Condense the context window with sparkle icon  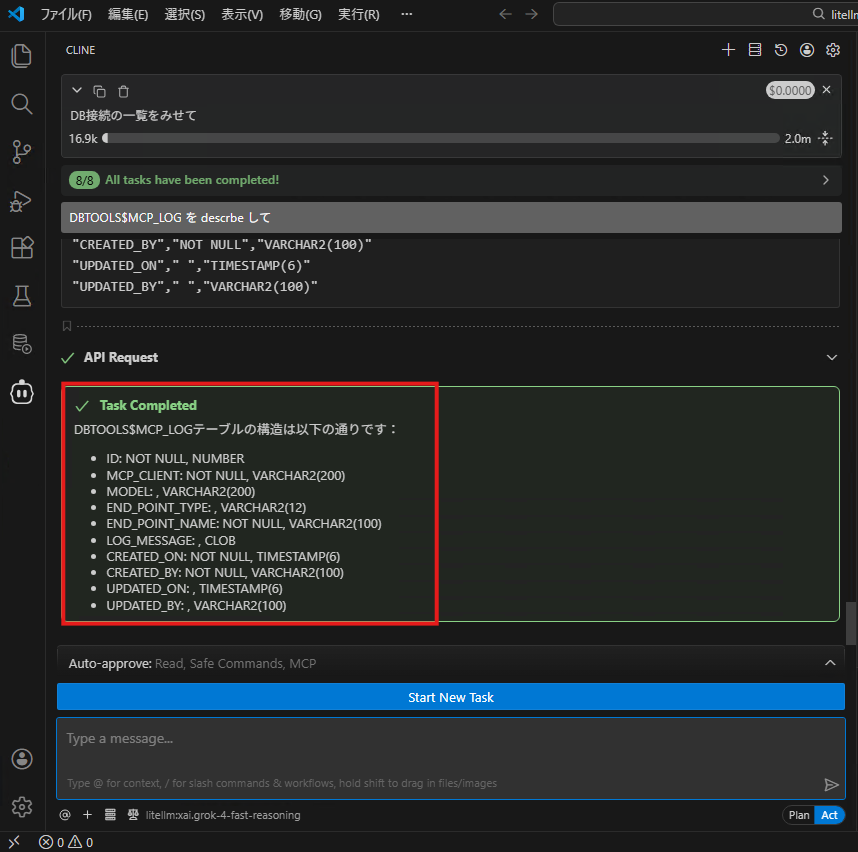(x=825, y=138)
